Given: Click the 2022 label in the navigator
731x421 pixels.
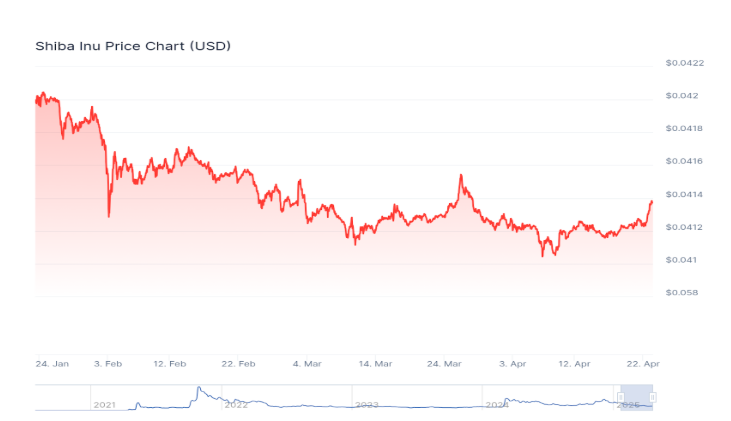Looking at the screenshot, I should pos(236,404).
